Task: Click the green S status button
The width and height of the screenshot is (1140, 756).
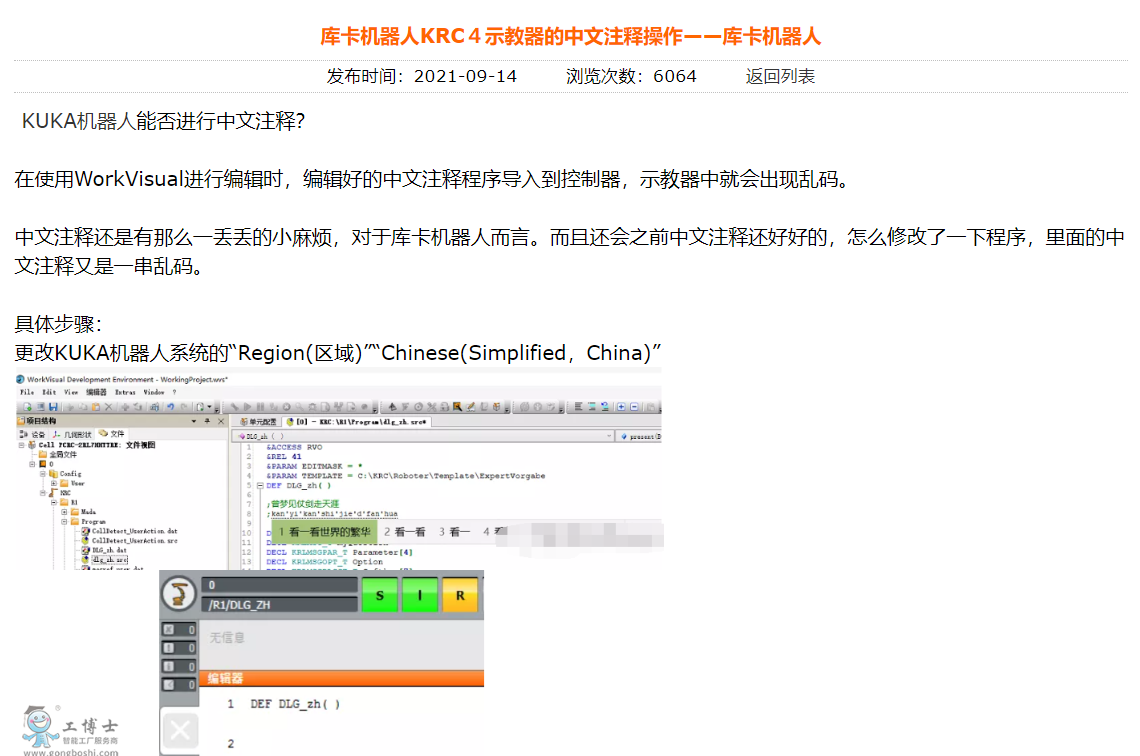Action: 380,595
